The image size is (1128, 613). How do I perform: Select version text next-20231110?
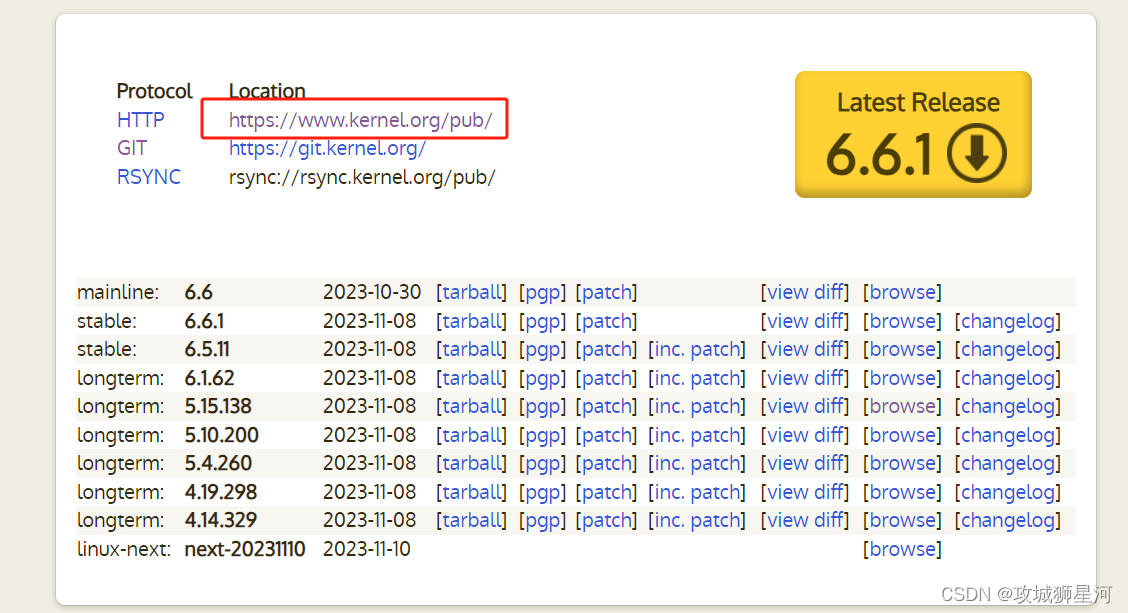(x=245, y=549)
